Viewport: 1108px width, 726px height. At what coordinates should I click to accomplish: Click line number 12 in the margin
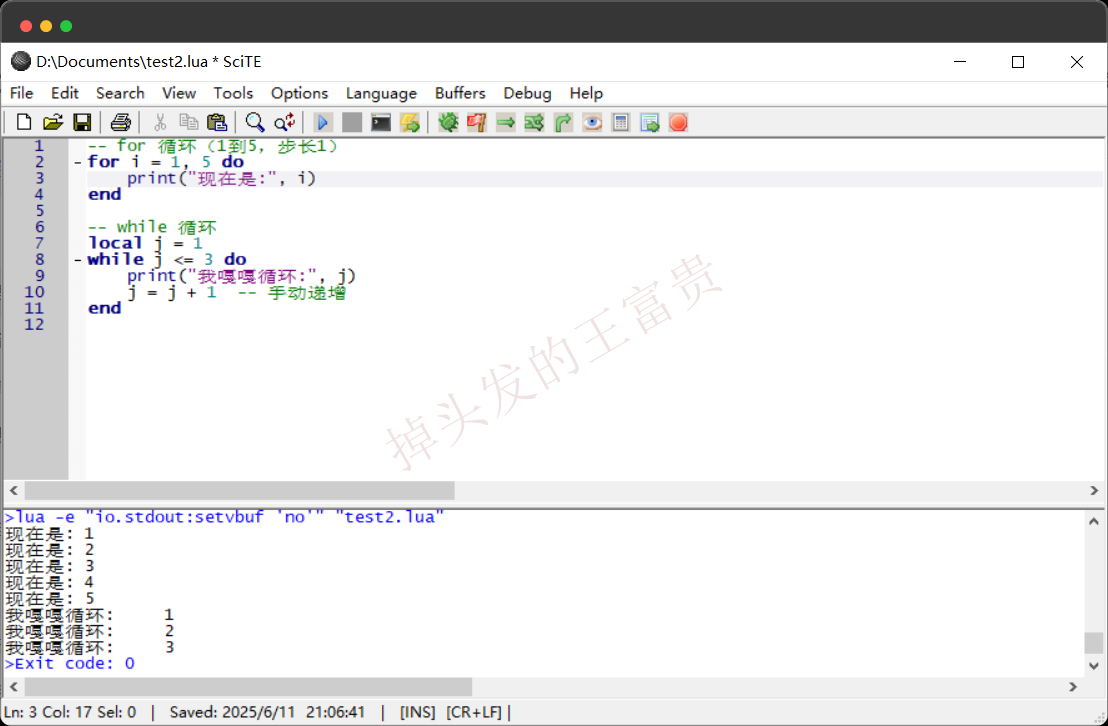point(34,324)
